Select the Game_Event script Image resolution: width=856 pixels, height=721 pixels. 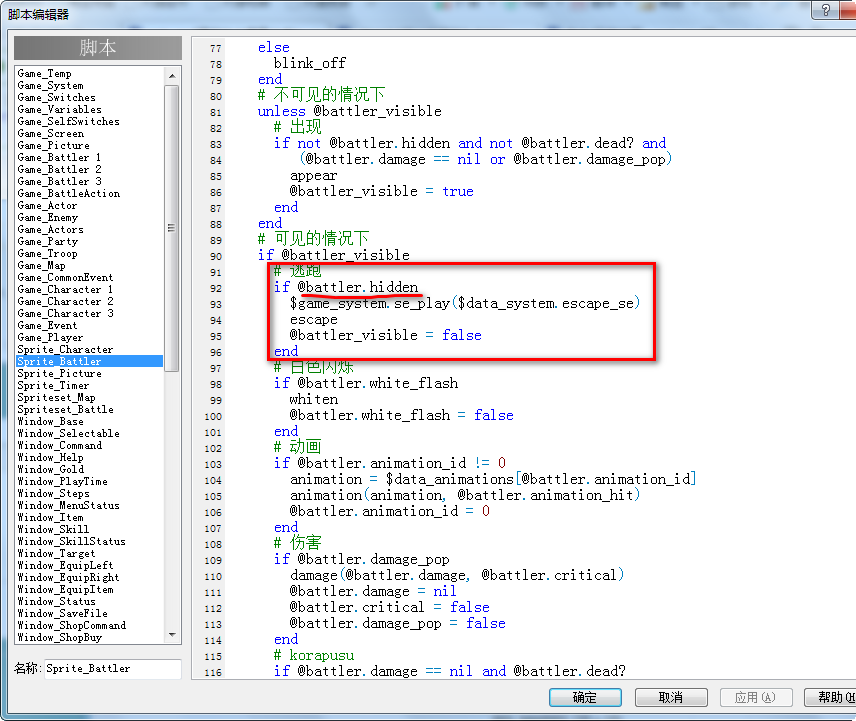pos(47,325)
